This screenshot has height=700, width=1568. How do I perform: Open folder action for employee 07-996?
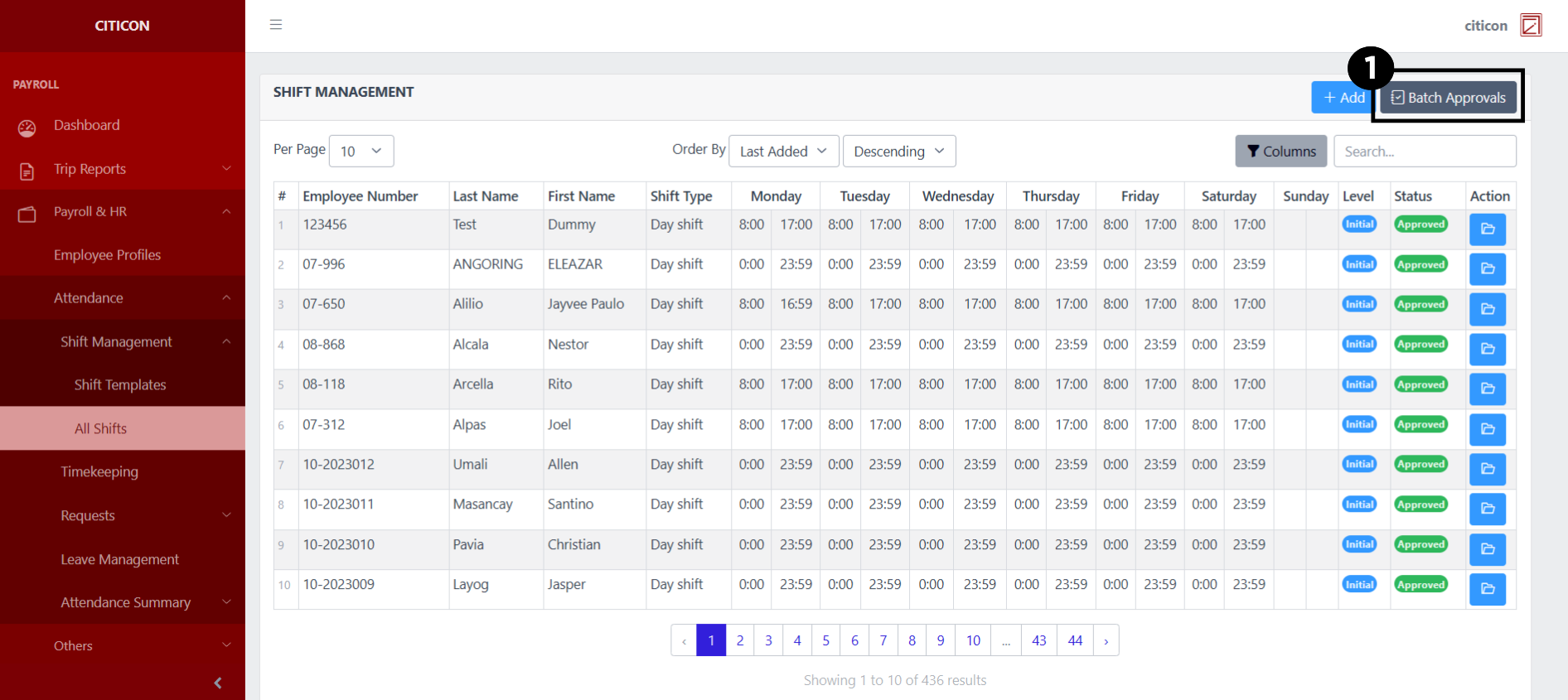(x=1487, y=269)
